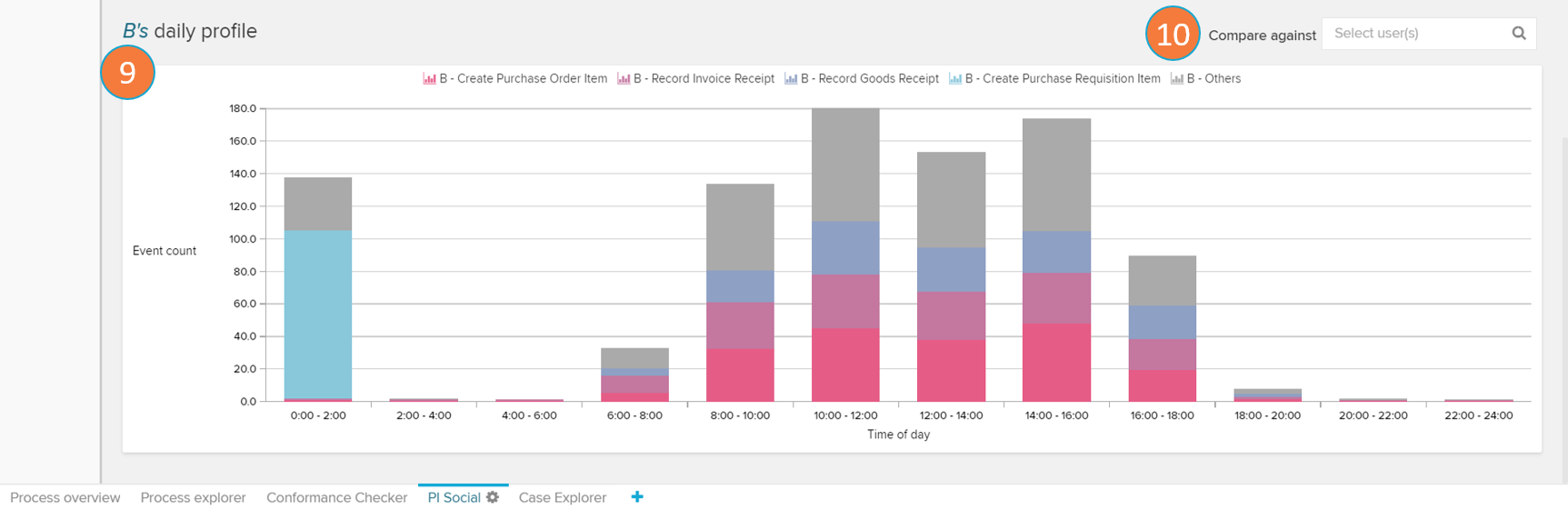This screenshot has width=1568, height=510.
Task: Click the search magnifier icon in Compare against
Action: point(1518,34)
